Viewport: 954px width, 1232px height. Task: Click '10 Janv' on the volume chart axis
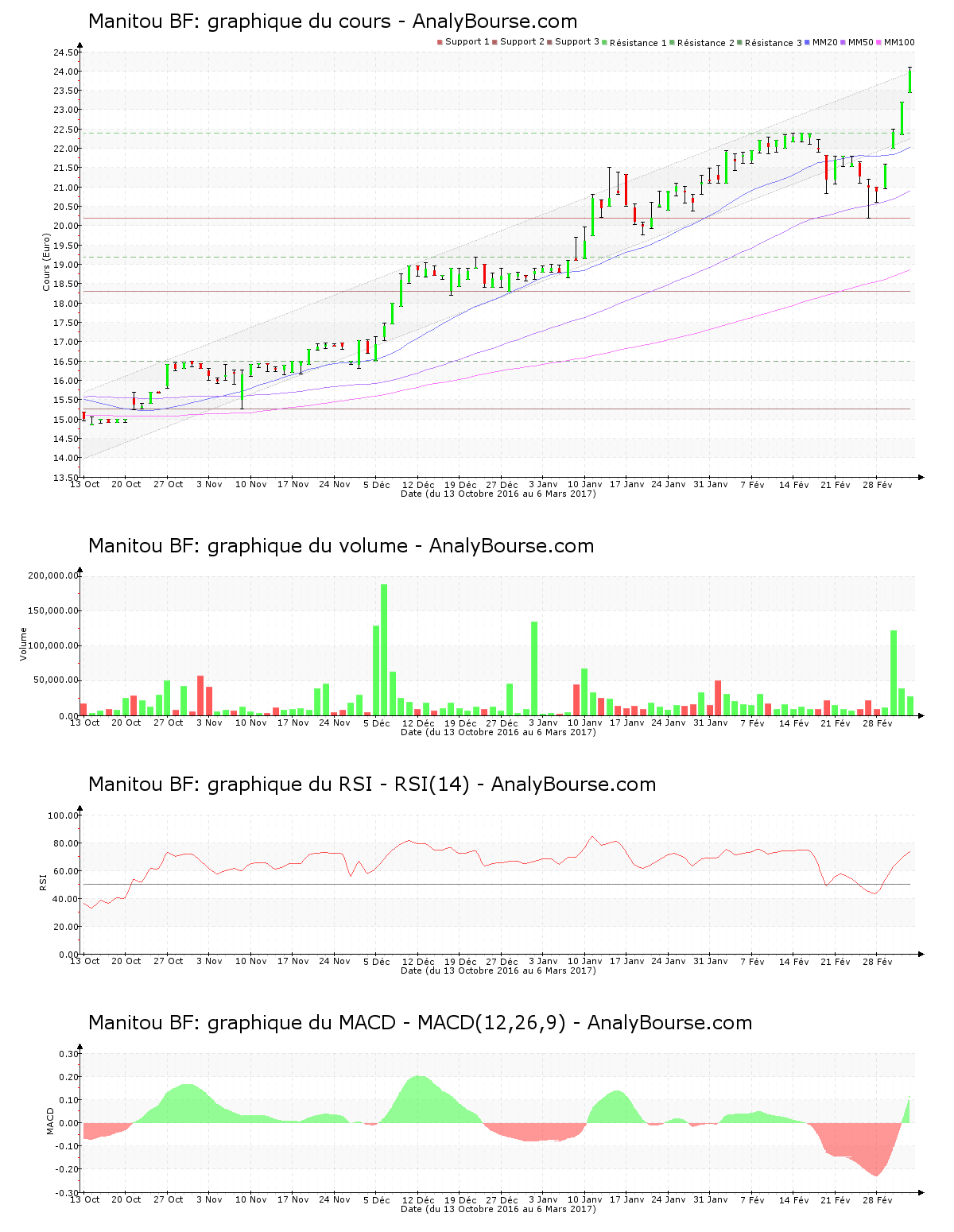click(x=584, y=723)
